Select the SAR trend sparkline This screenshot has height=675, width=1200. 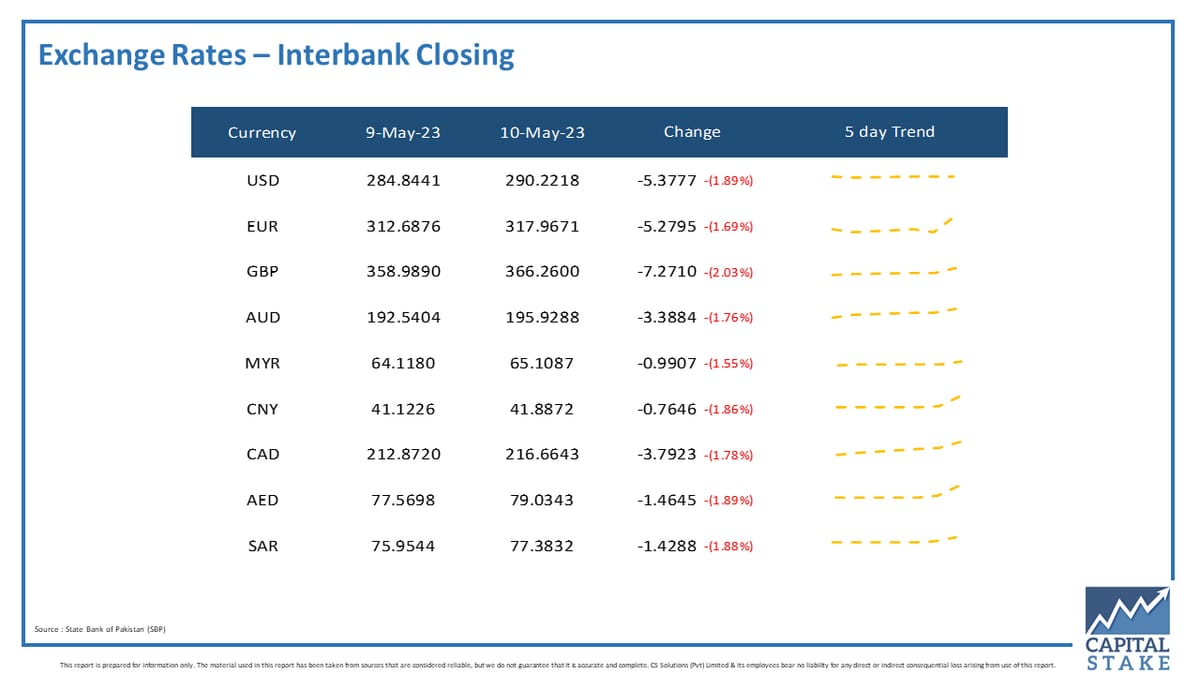click(894, 541)
